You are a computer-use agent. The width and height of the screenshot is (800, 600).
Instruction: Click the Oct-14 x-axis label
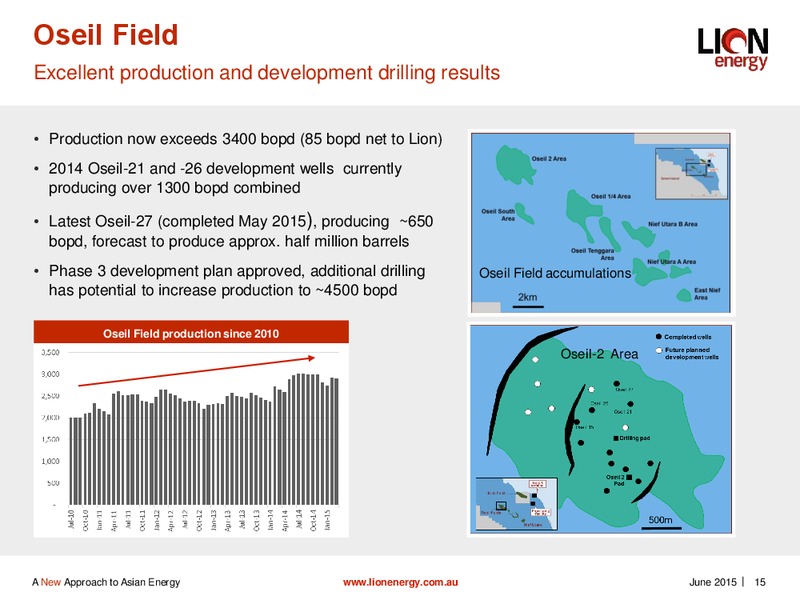click(x=313, y=519)
